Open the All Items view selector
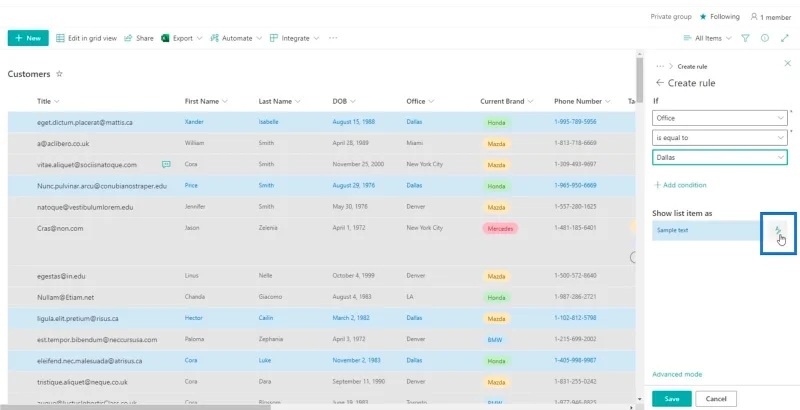The width and height of the screenshot is (800, 410). point(707,38)
